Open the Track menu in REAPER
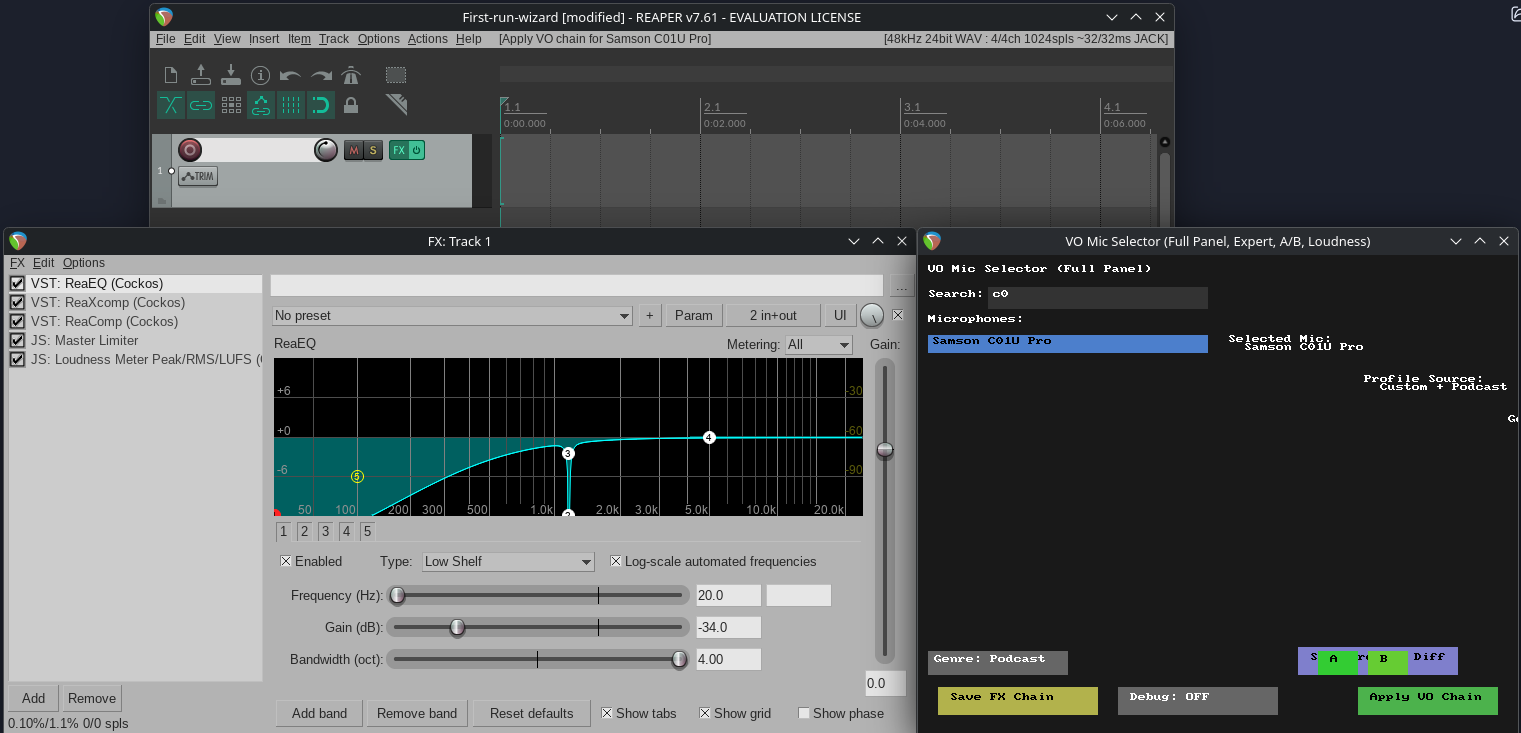This screenshot has width=1521, height=733. pyautogui.click(x=334, y=39)
